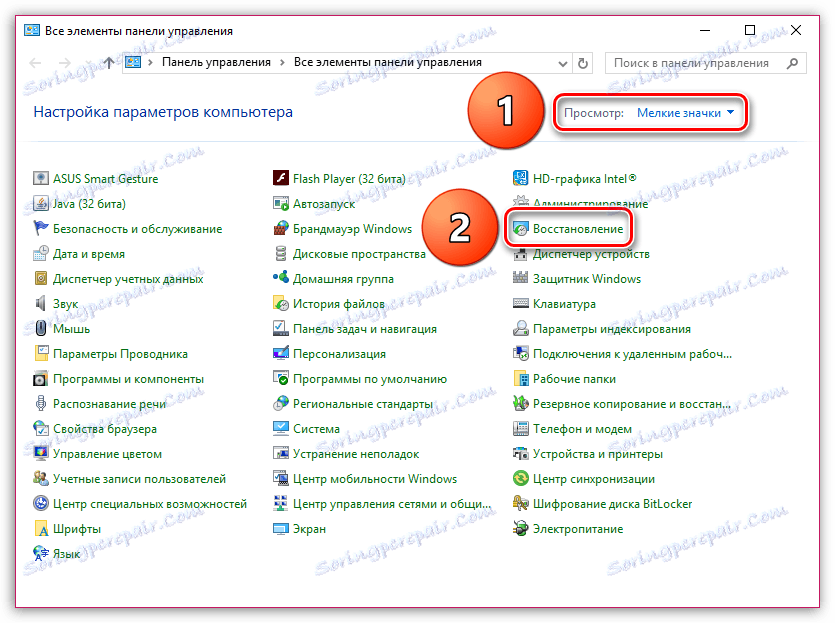
Task: Open Электропитание power options
Action: (579, 528)
